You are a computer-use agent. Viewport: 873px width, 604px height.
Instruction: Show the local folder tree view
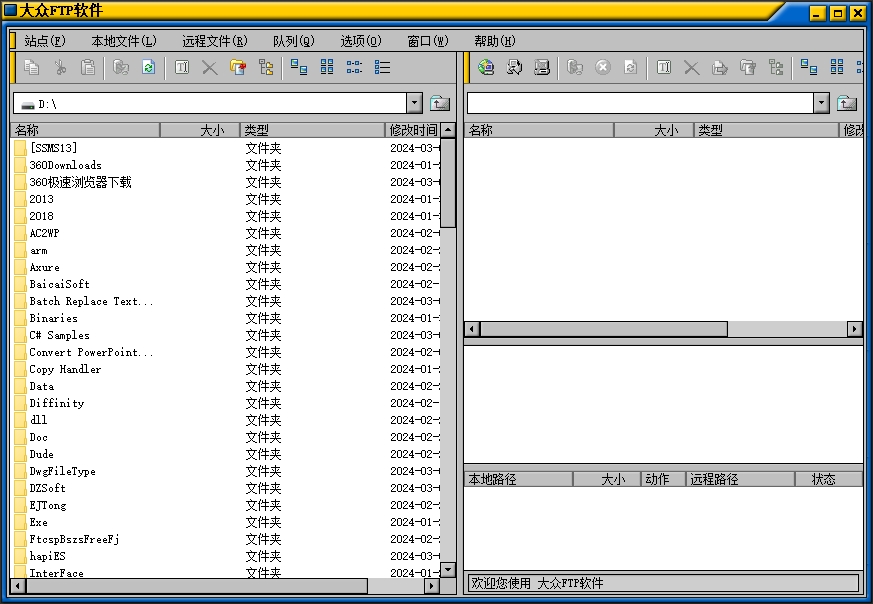pos(266,68)
